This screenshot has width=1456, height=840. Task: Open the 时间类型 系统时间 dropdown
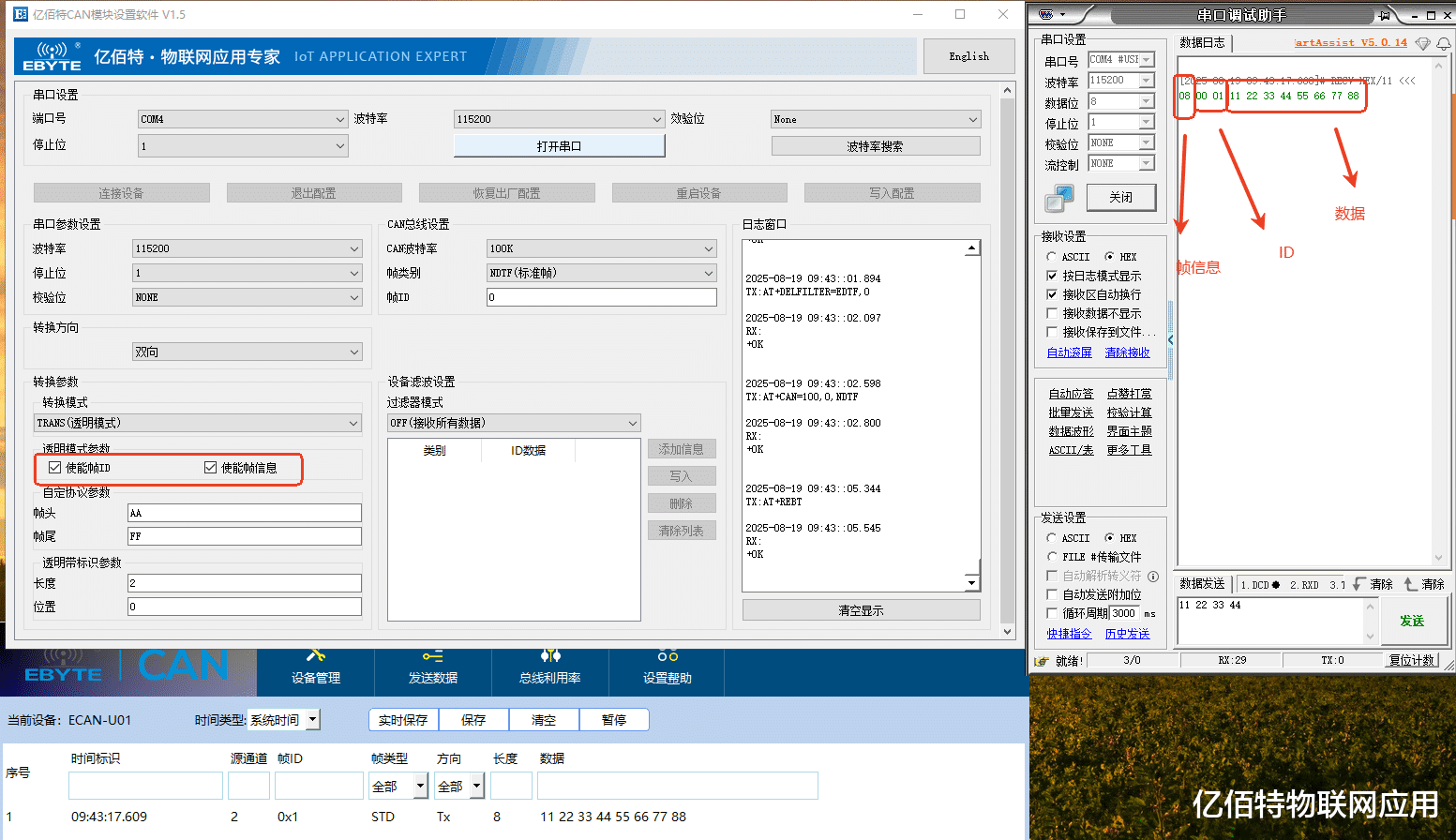click(283, 720)
